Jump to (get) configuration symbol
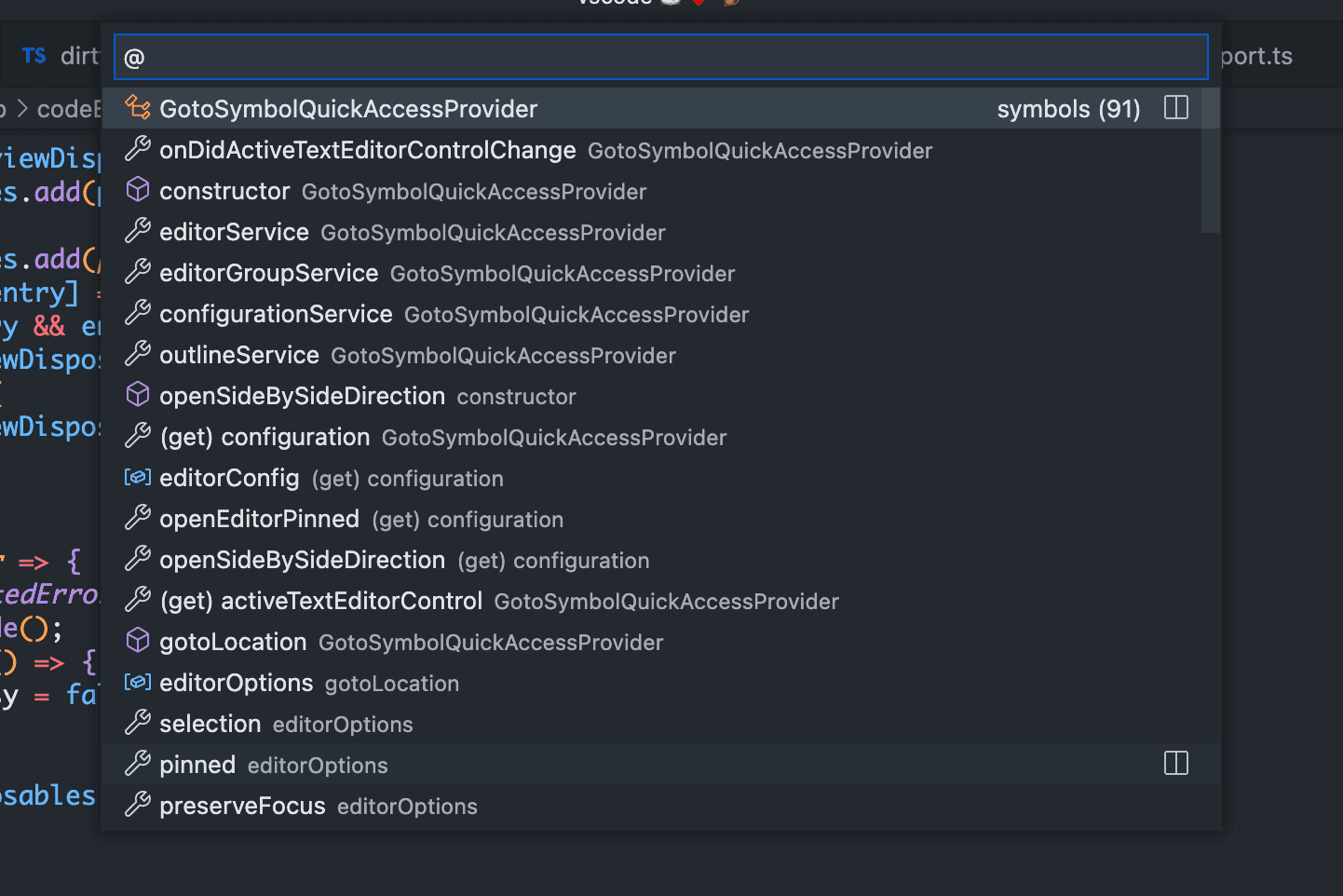The image size is (1343, 896). [265, 437]
